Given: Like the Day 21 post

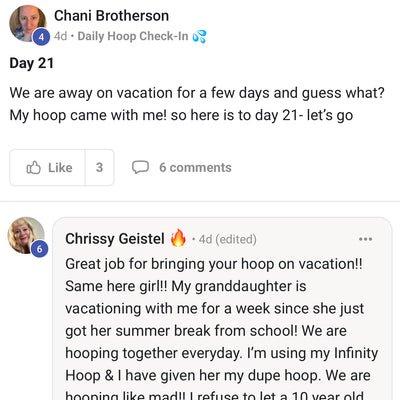Looking at the screenshot, I should tap(47, 167).
